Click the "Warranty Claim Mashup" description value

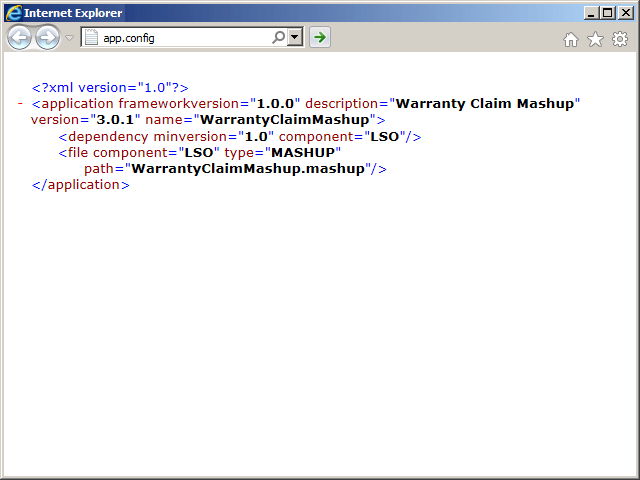tap(488, 103)
